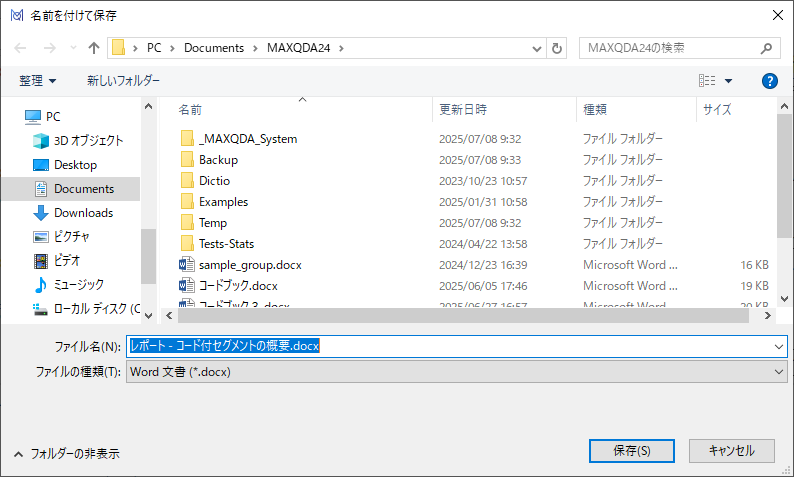Click the キャンセル button
Image resolution: width=794 pixels, height=477 pixels.
click(x=732, y=451)
